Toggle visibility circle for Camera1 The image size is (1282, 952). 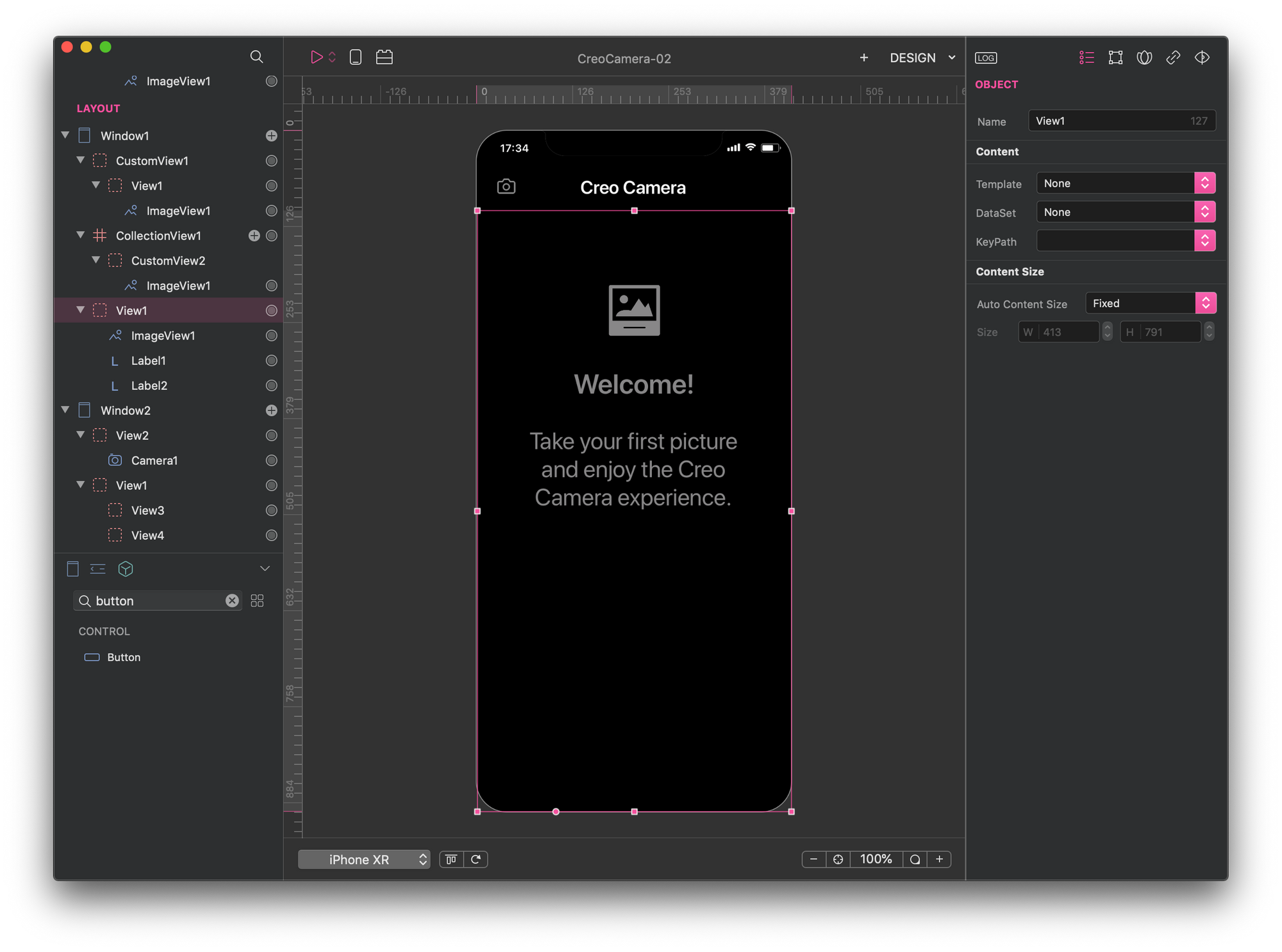coord(271,460)
